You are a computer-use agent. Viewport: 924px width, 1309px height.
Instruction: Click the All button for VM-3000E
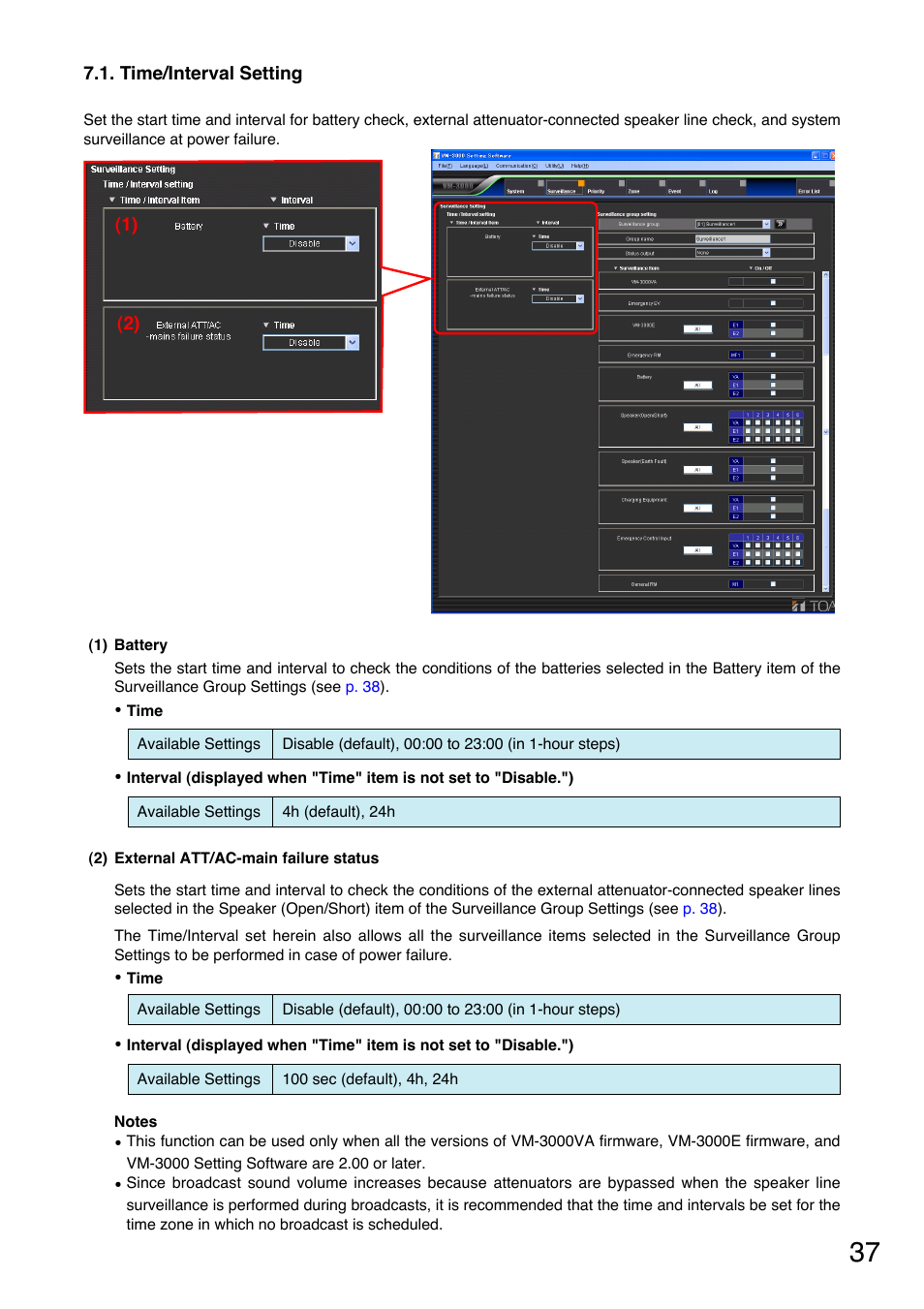point(697,328)
